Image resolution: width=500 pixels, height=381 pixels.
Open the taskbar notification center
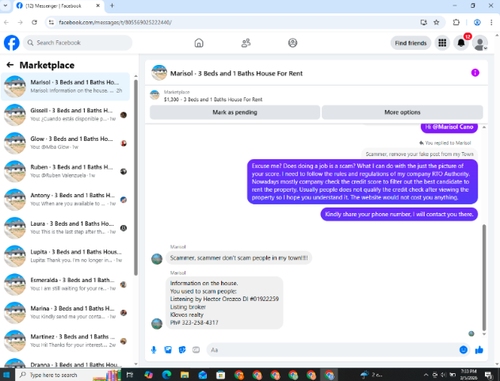(489, 375)
